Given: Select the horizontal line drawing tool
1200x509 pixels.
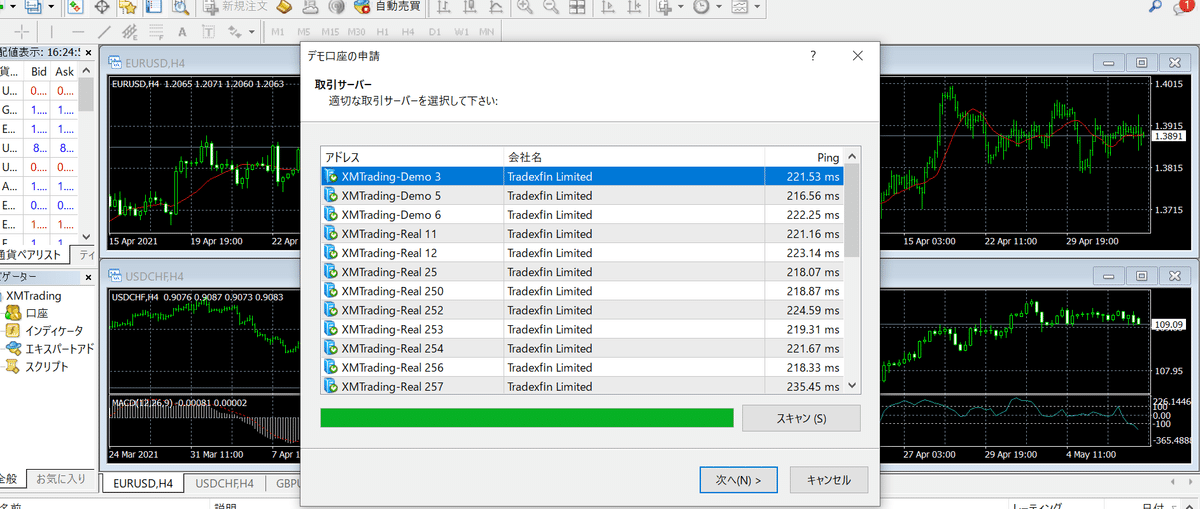Looking at the screenshot, I should (x=78, y=32).
